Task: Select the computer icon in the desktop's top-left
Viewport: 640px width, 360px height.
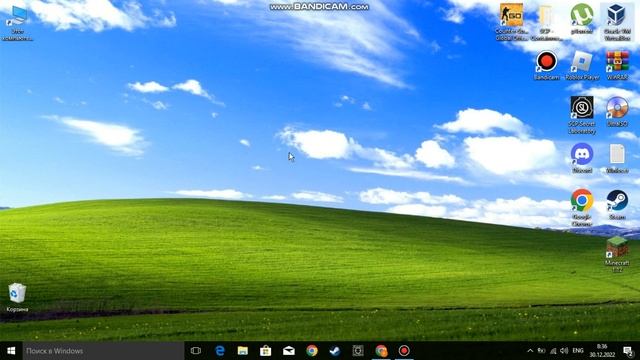Action: [x=17, y=23]
